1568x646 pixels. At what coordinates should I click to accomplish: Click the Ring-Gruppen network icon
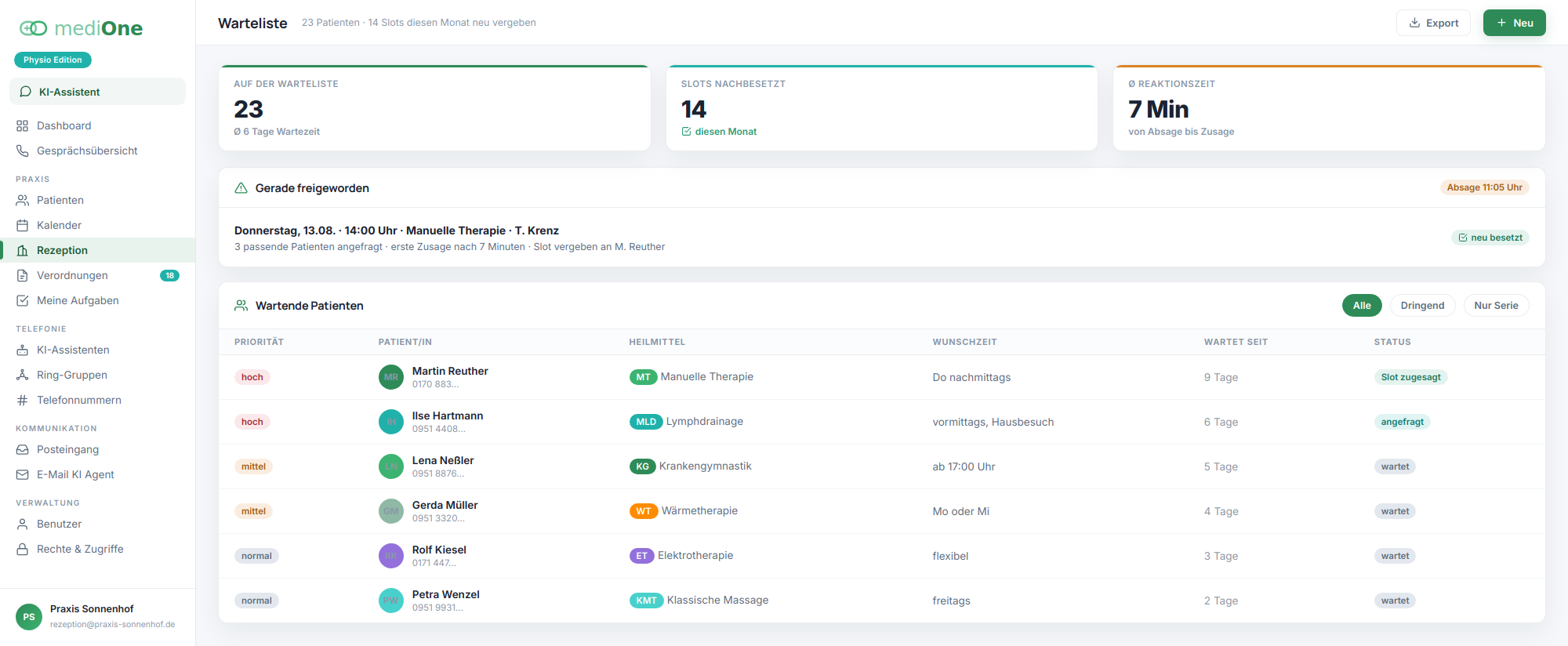(23, 375)
